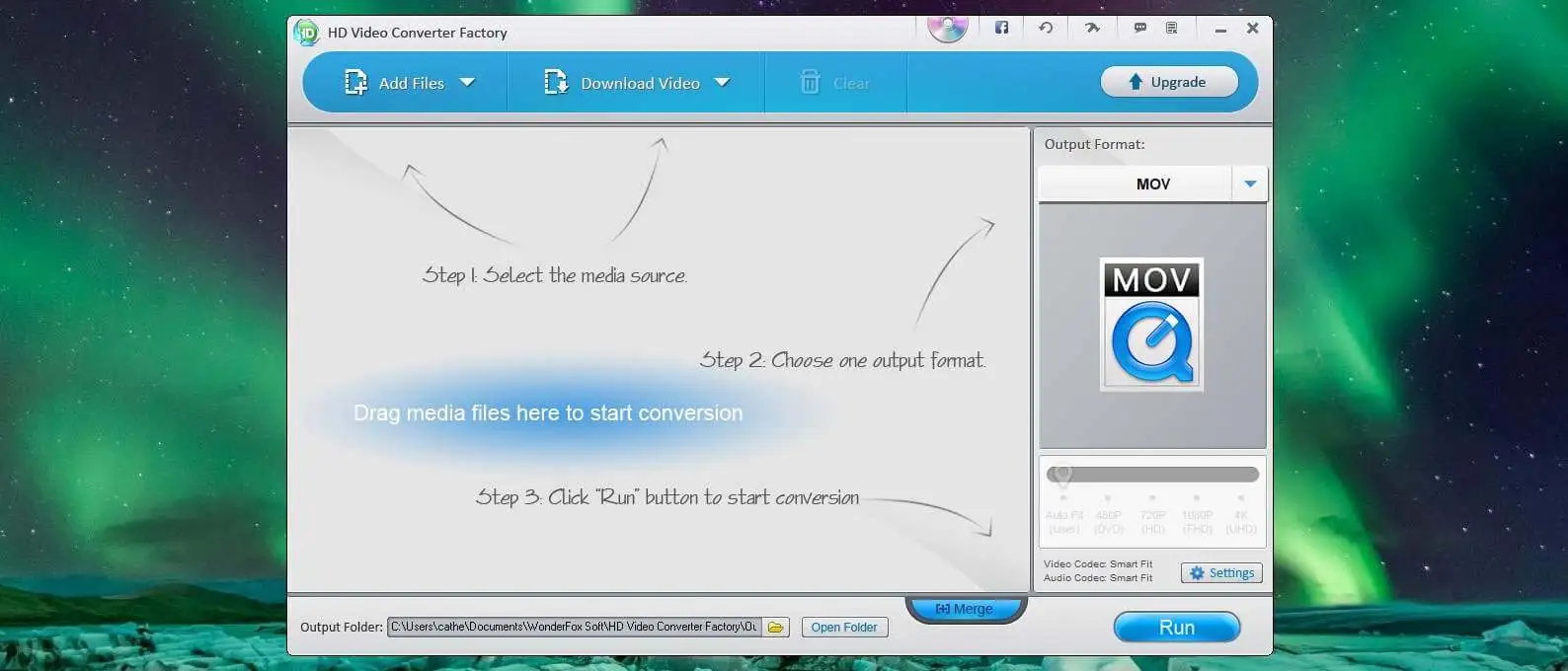Click the Open Folder button
This screenshot has width=1568, height=671.
844,627
